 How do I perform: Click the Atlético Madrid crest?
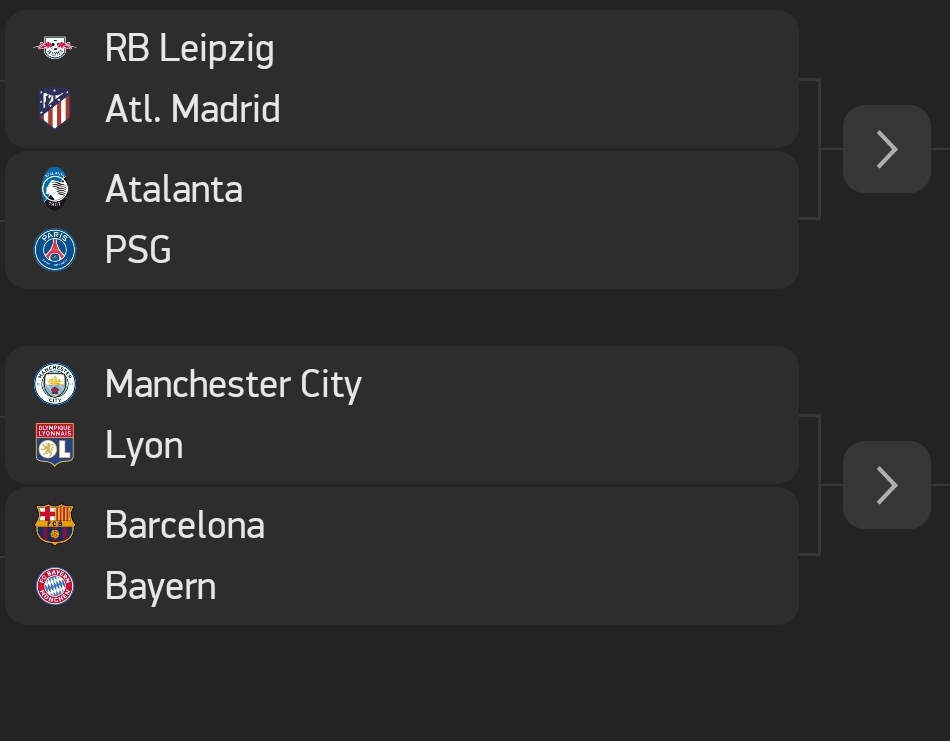[55, 108]
